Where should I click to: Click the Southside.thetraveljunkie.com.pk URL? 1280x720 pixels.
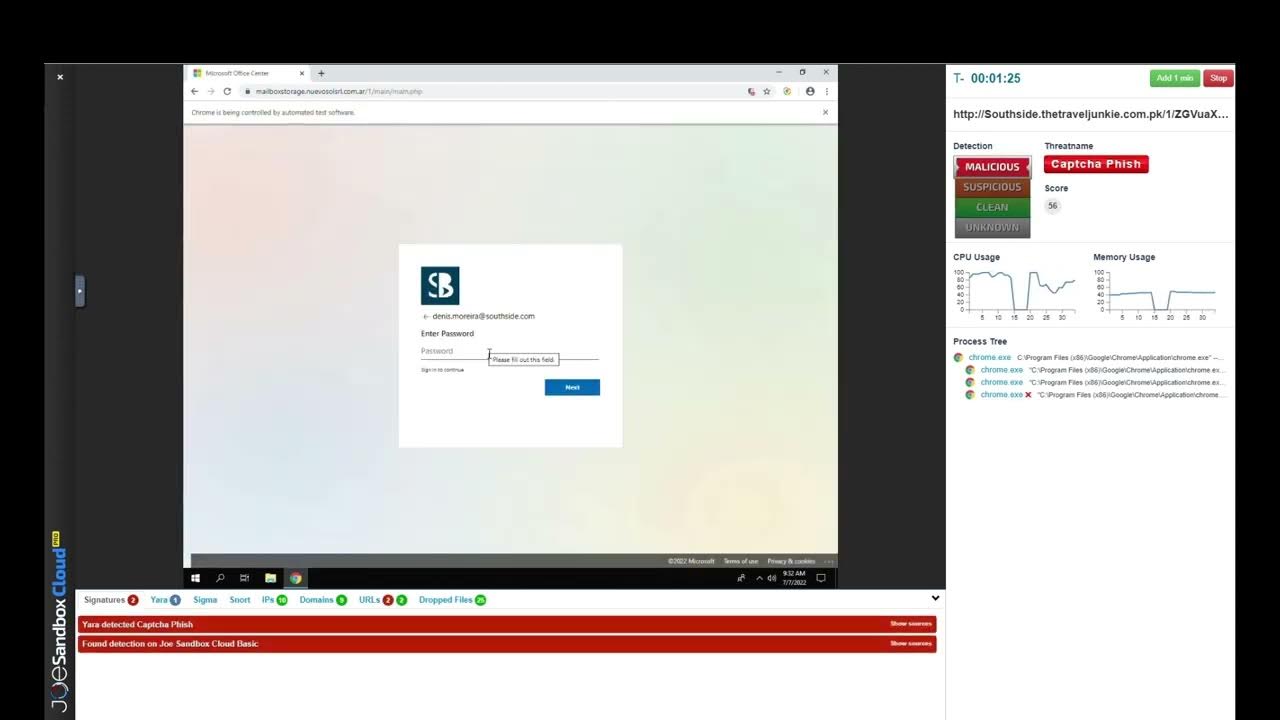click(x=1091, y=114)
